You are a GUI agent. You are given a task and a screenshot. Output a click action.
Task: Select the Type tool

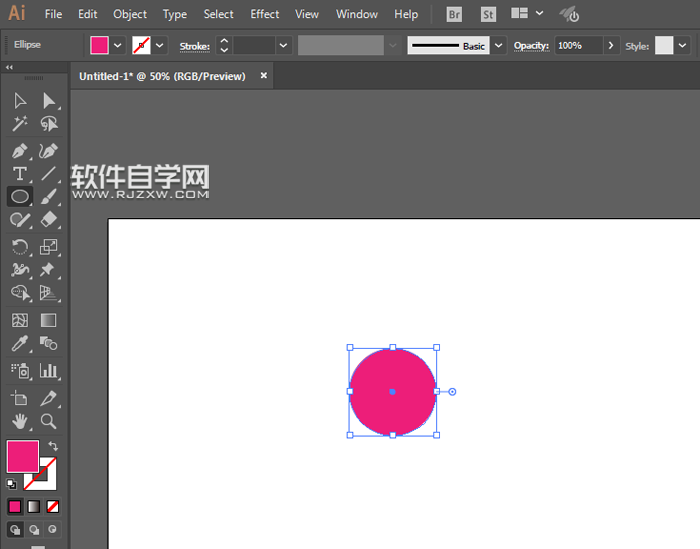(19, 174)
